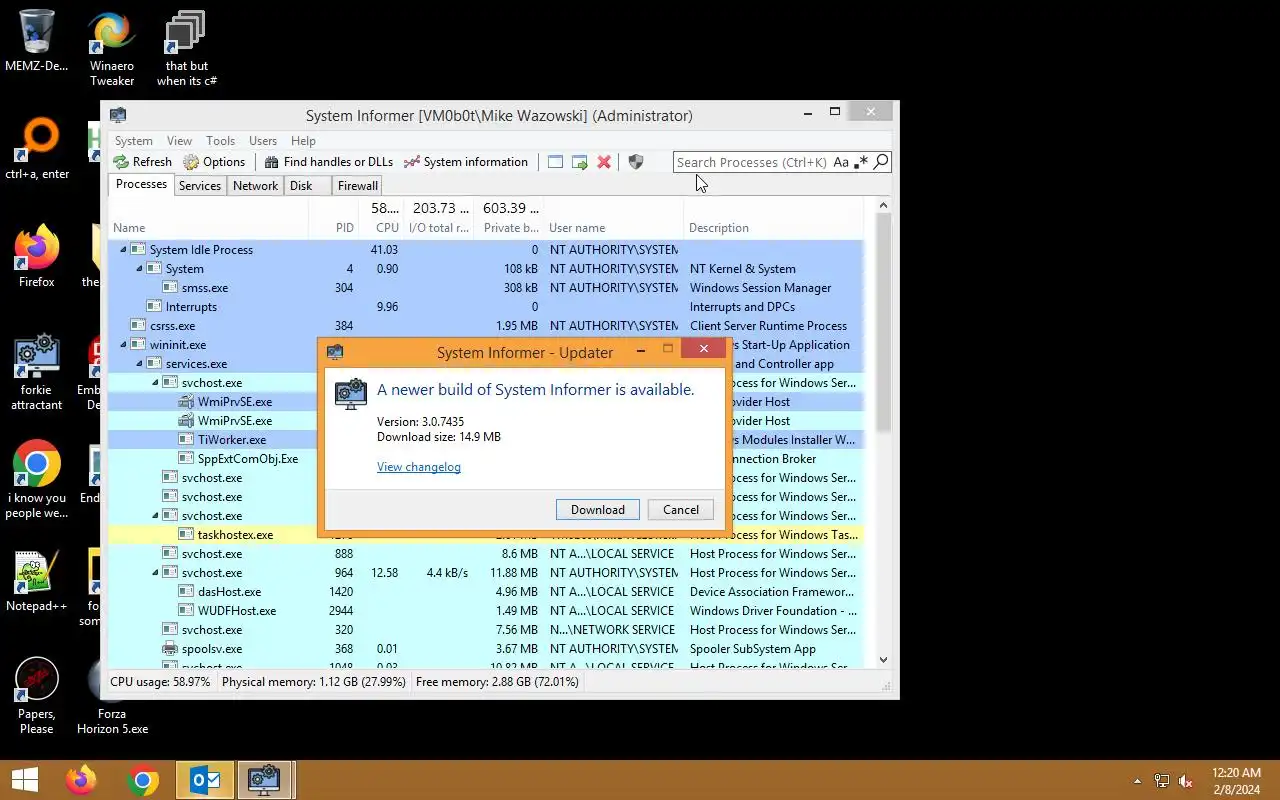Image resolution: width=1280 pixels, height=800 pixels.
Task: Select the Interrupts row
Action: (485, 307)
